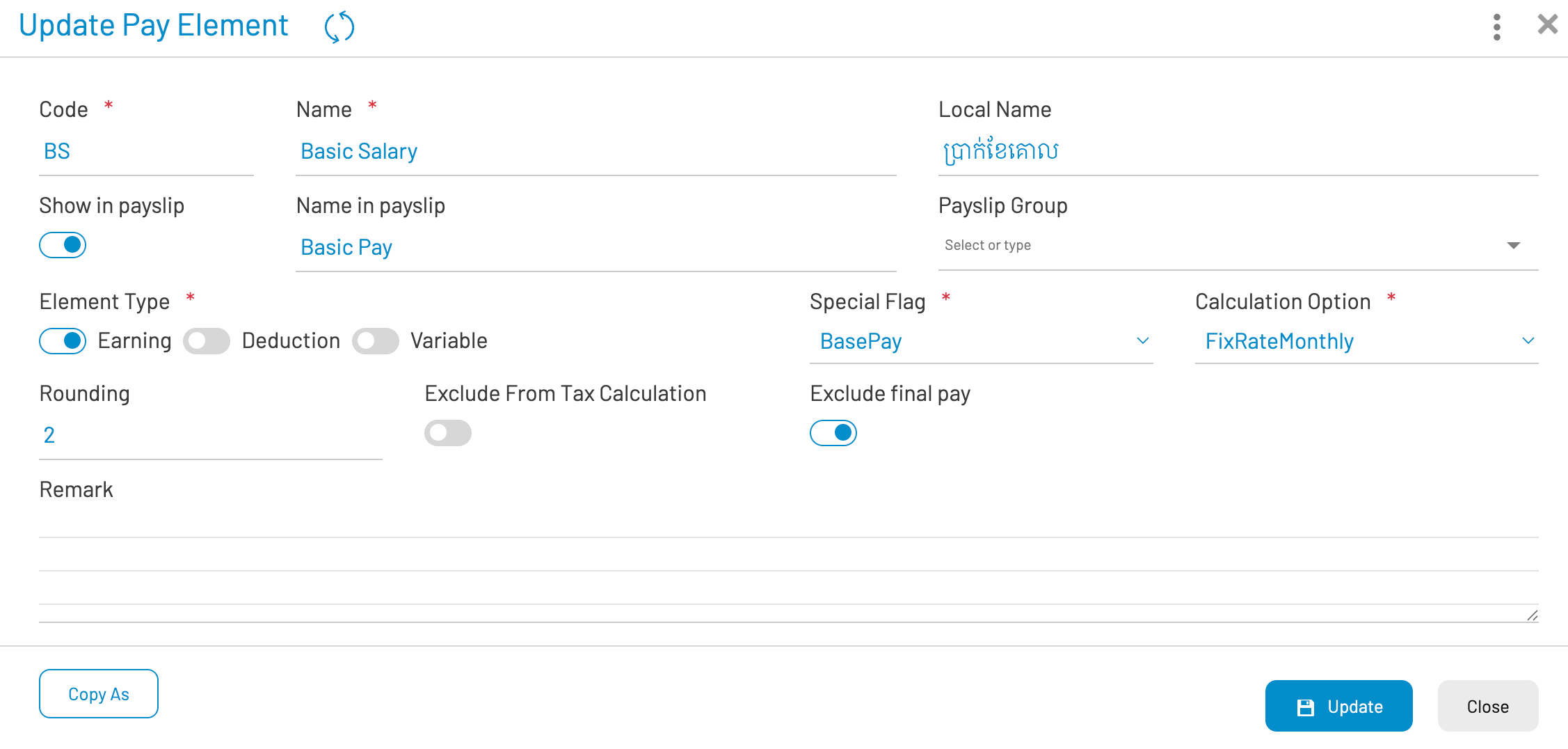Image resolution: width=1568 pixels, height=749 pixels.
Task: Click the refresh icon beside the title
Action: coord(339,28)
